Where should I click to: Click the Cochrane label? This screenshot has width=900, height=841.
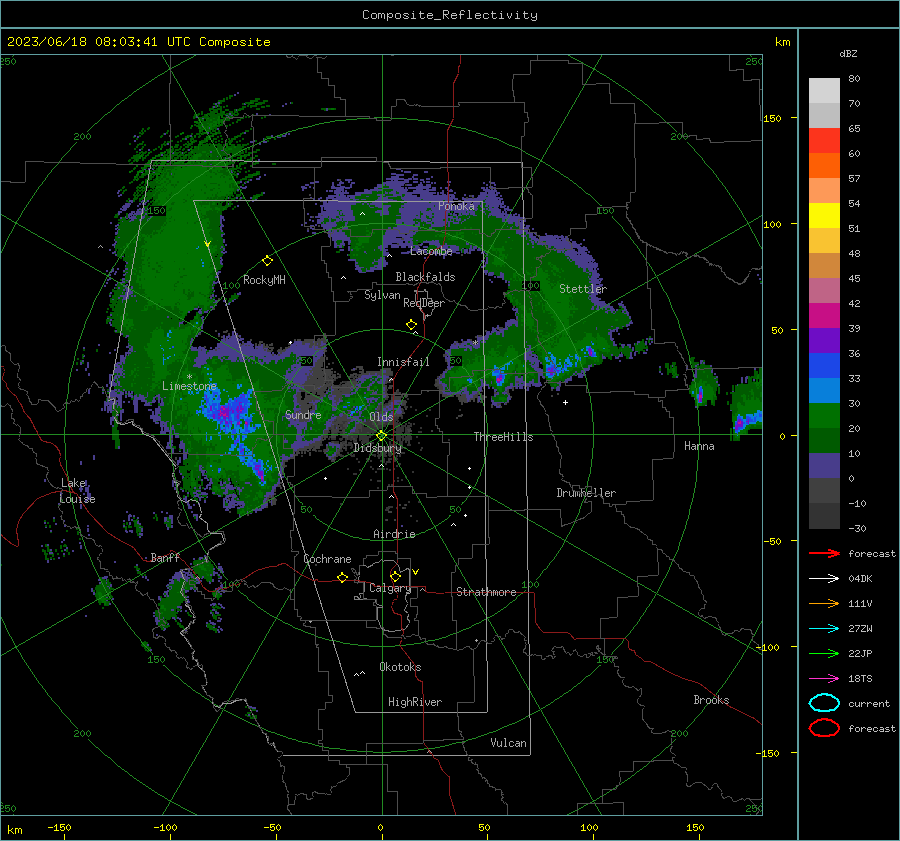click(327, 559)
